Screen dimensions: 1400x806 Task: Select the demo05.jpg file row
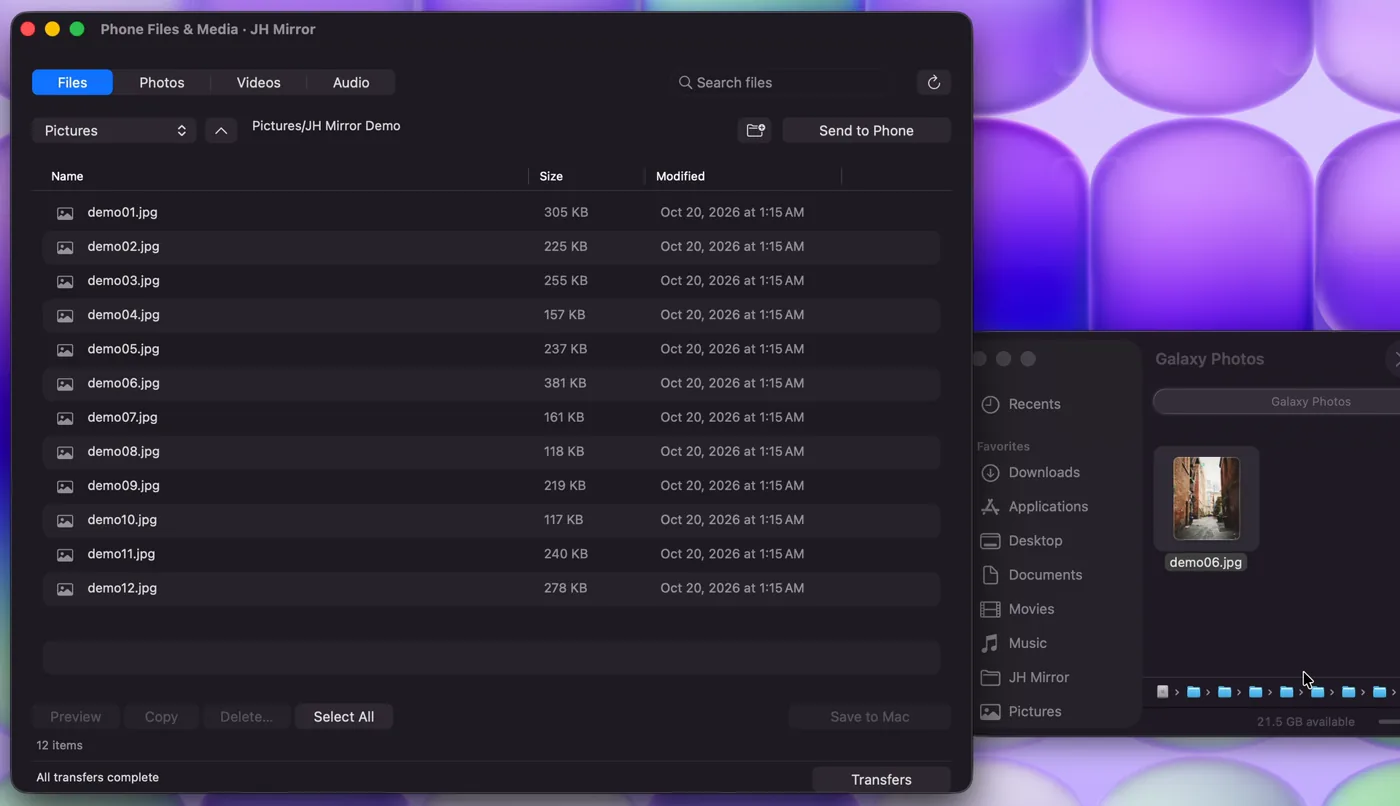pos(491,349)
